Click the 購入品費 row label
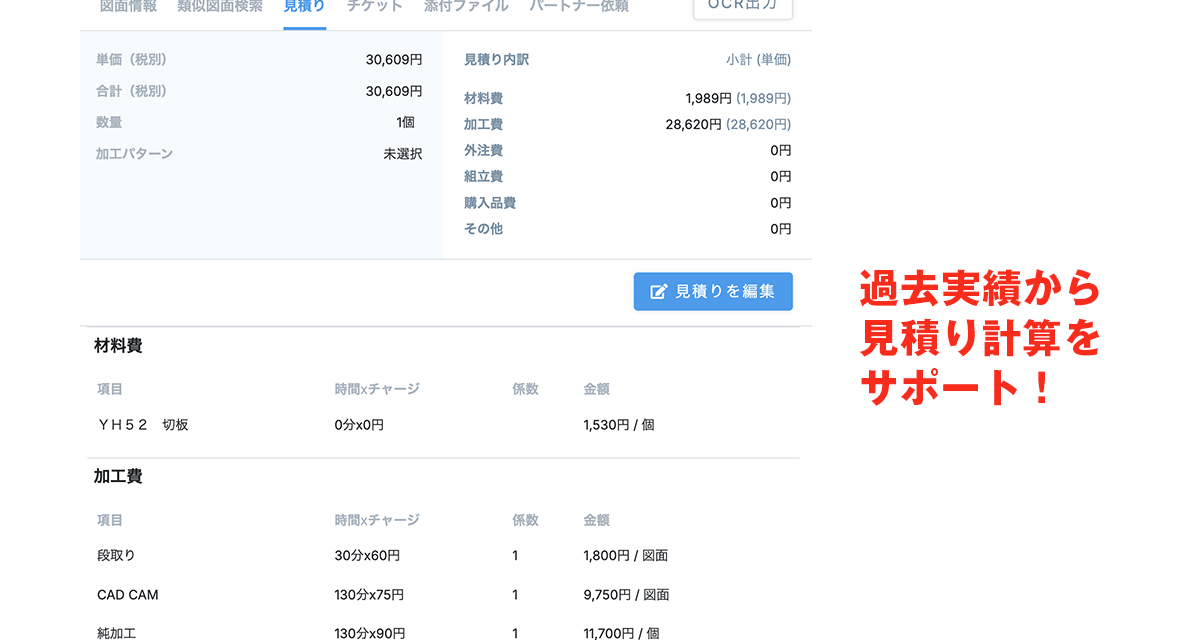The width and height of the screenshot is (1200, 640). (x=490, y=202)
